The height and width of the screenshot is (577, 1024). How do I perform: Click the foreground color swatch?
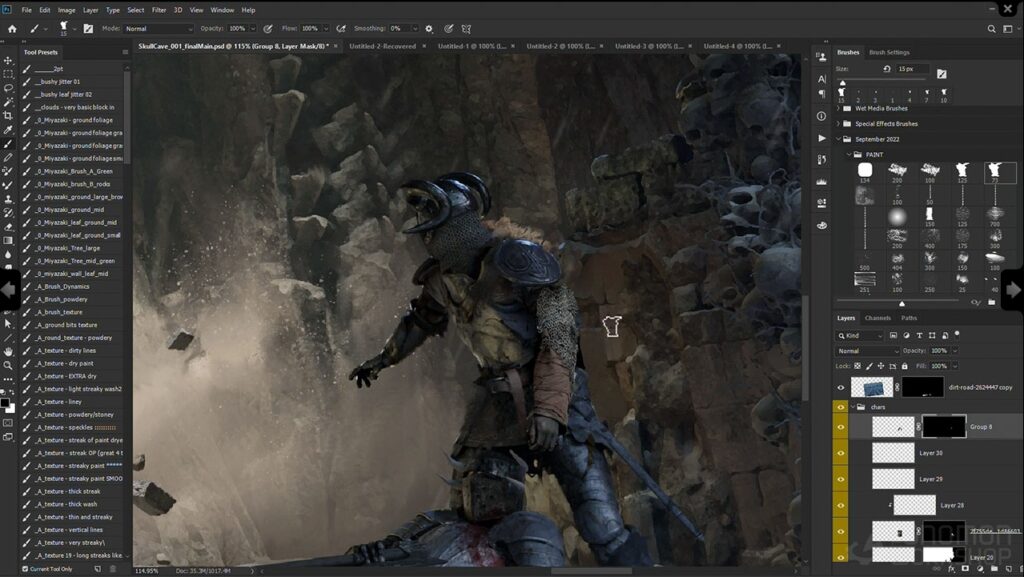(5, 403)
